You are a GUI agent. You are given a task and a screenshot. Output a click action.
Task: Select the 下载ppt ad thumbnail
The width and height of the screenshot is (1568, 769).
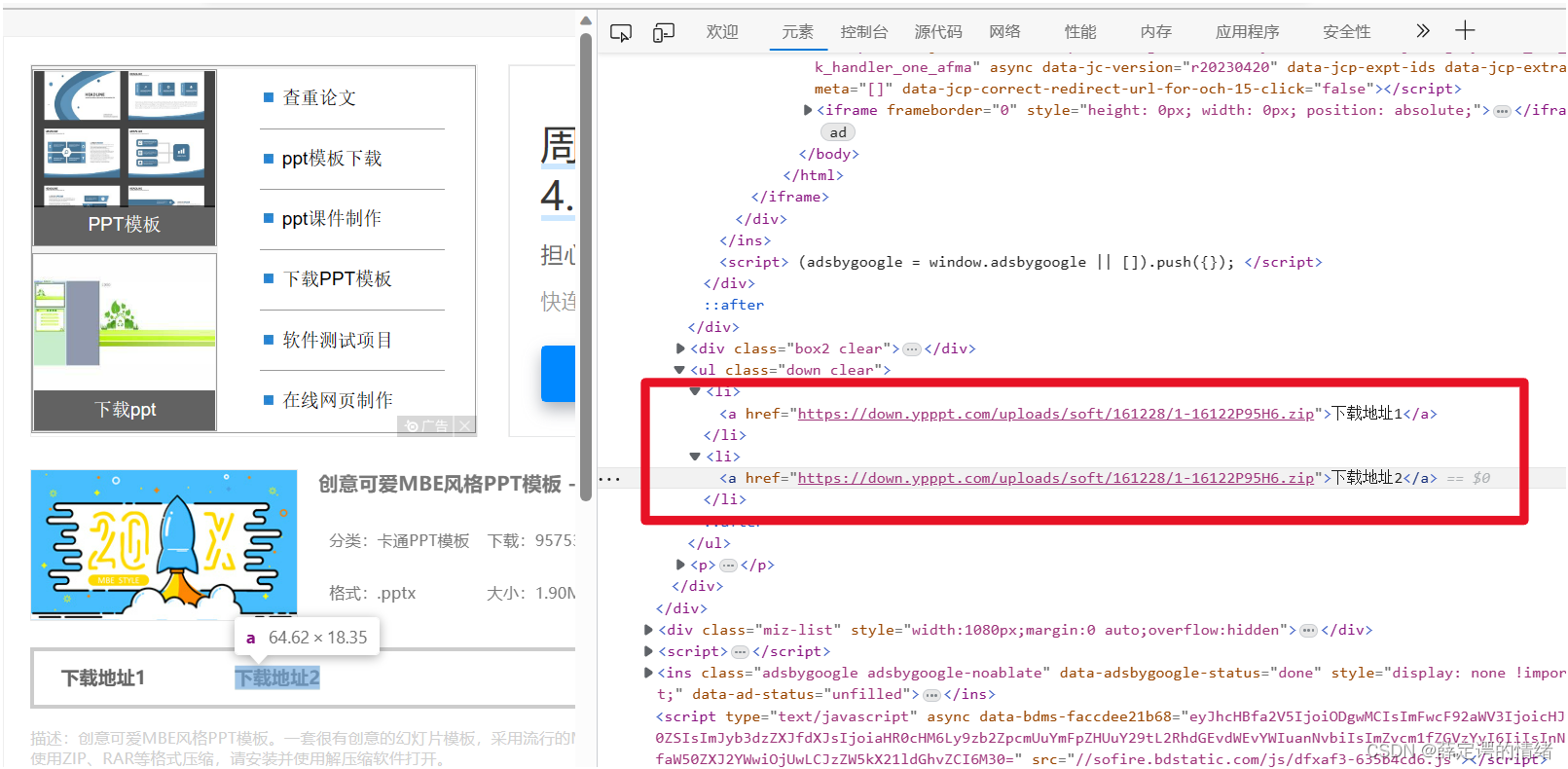pyautogui.click(x=125, y=342)
